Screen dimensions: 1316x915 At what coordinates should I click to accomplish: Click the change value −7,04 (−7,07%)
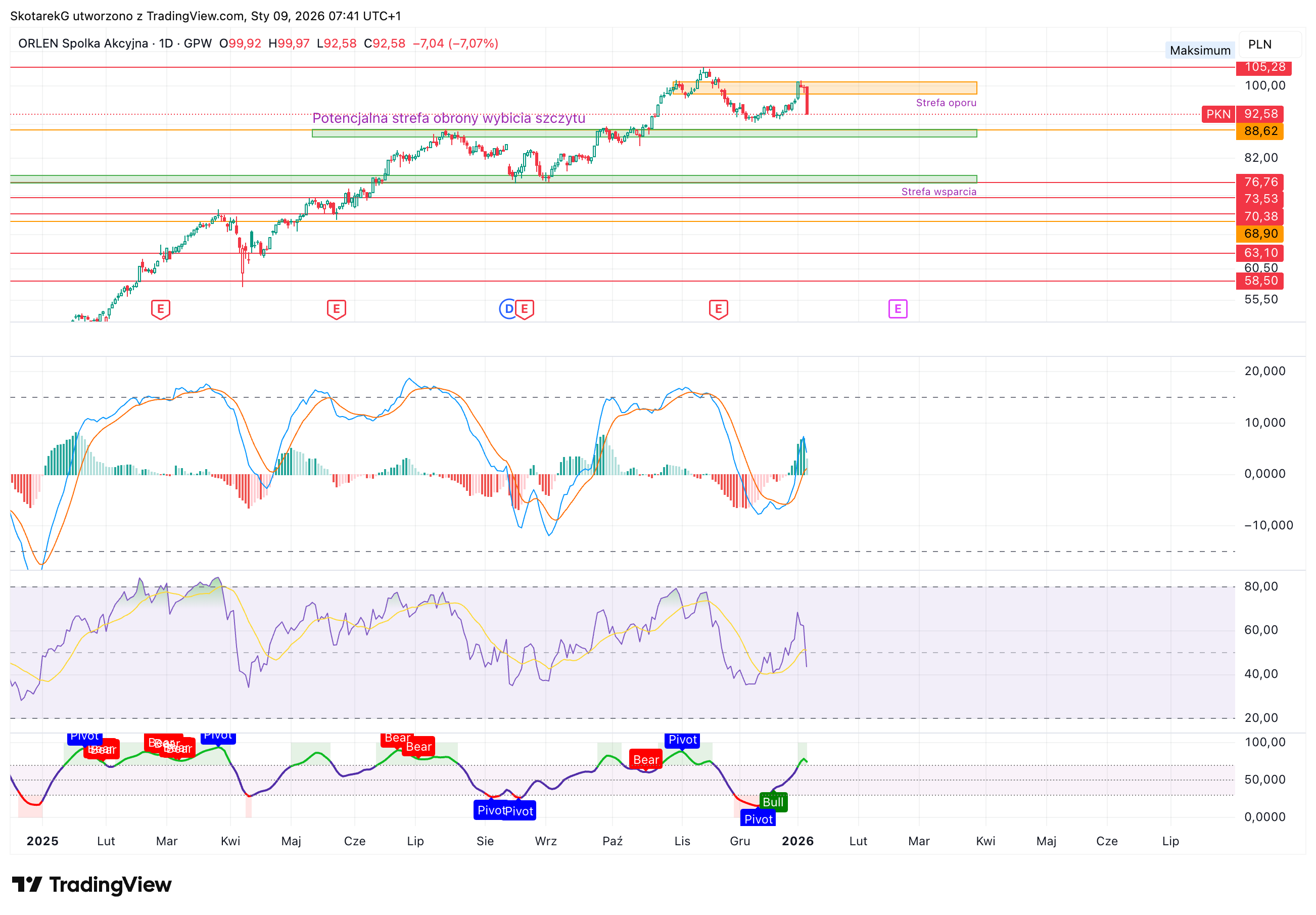[456, 43]
